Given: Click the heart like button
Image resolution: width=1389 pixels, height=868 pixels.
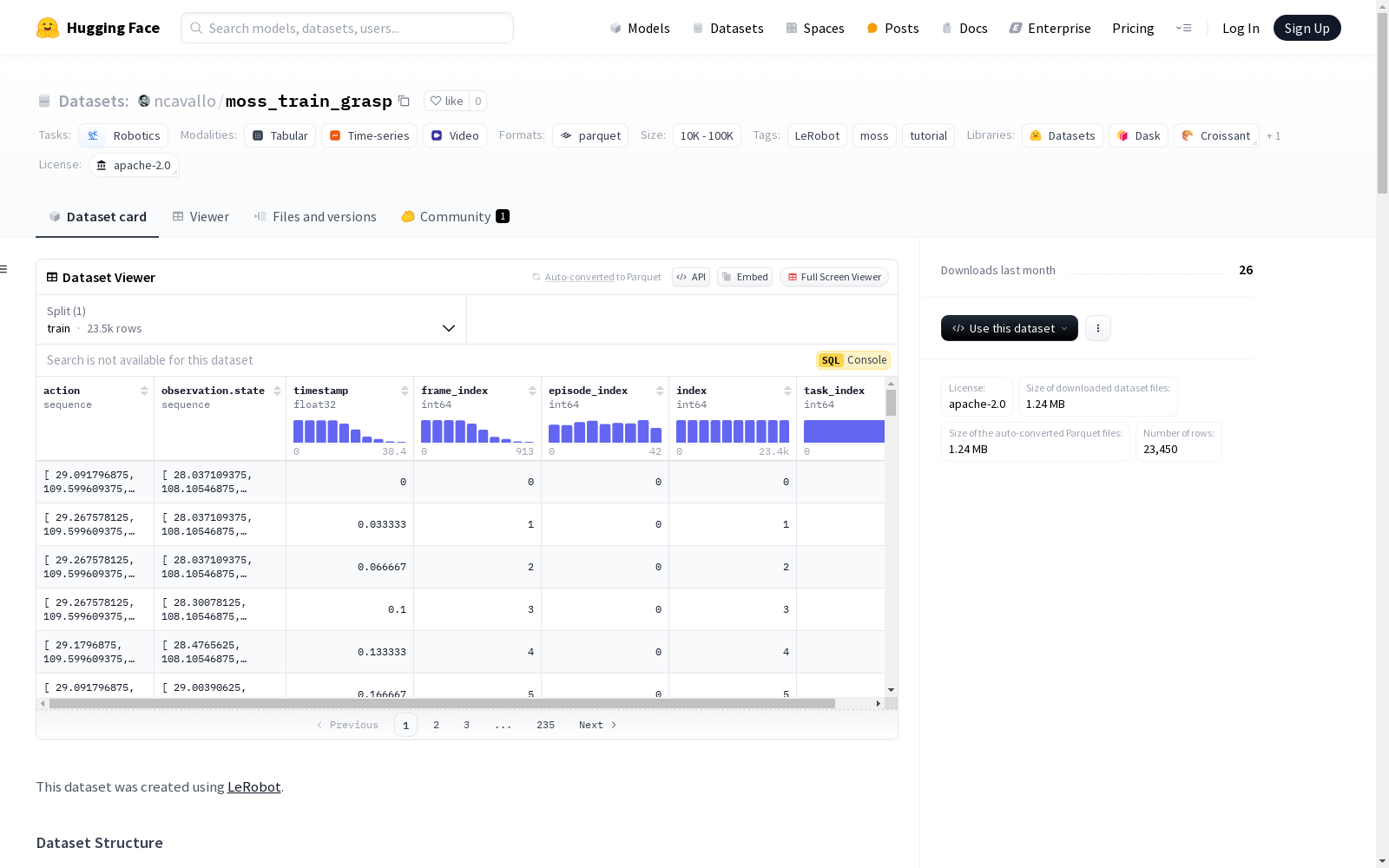Looking at the screenshot, I should click(x=446, y=101).
